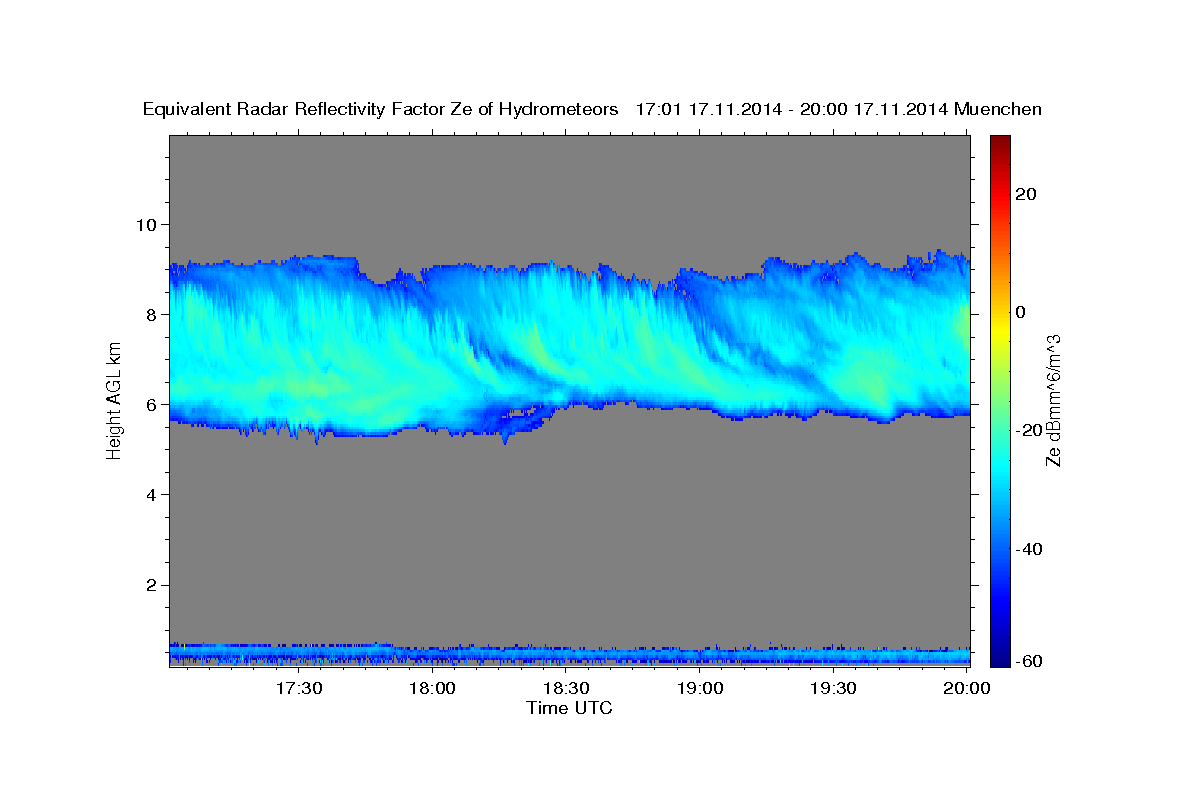Image resolution: width=1200 pixels, height=800 pixels.
Task: Click the colorbar value '-40'
Action: click(1027, 549)
